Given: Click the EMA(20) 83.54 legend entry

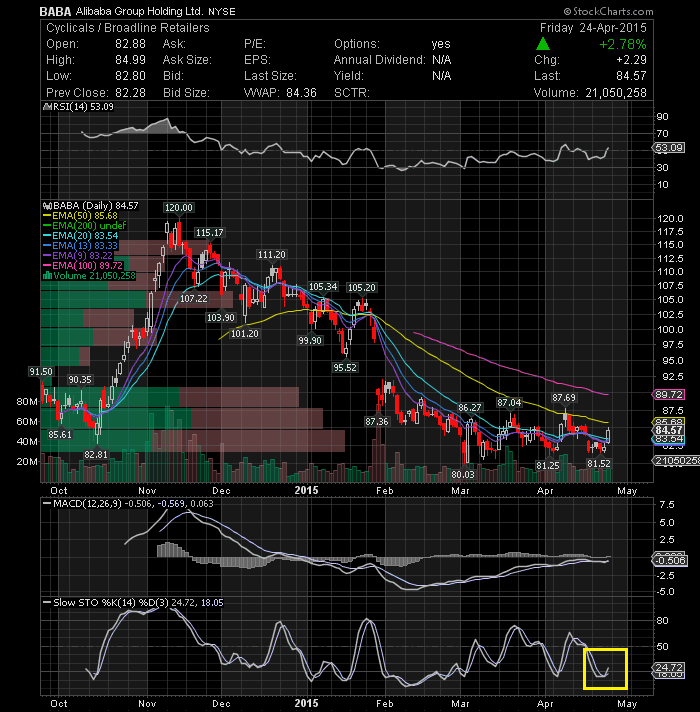Looking at the screenshot, I should (80, 236).
